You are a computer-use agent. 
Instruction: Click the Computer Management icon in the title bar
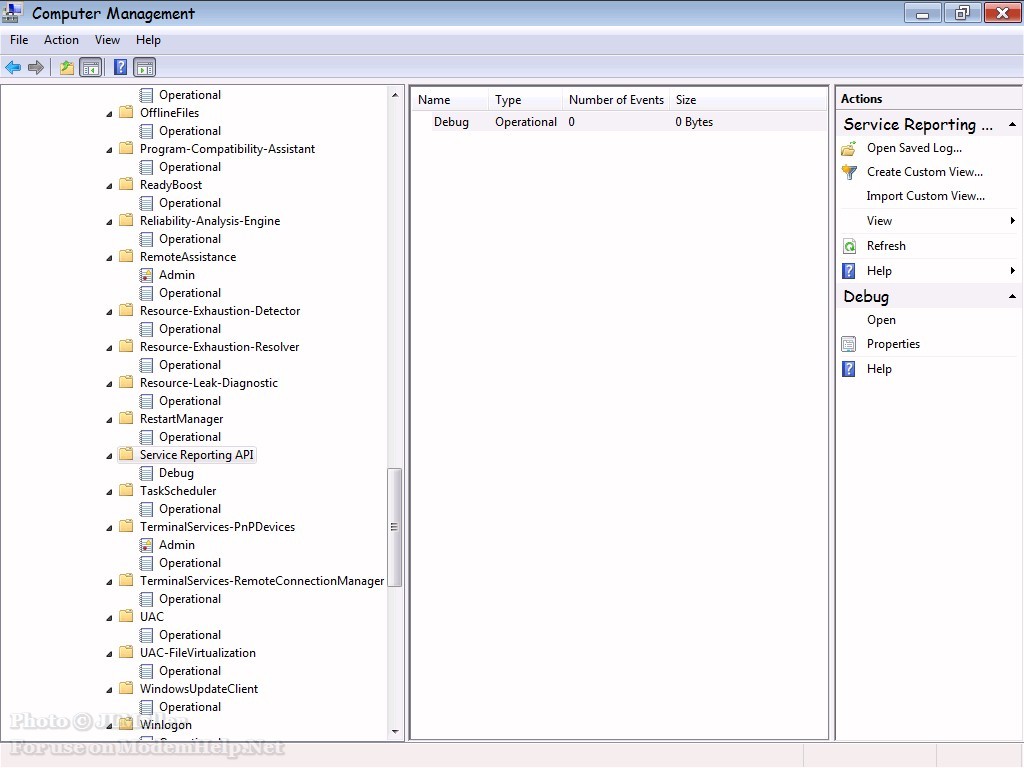click(12, 12)
